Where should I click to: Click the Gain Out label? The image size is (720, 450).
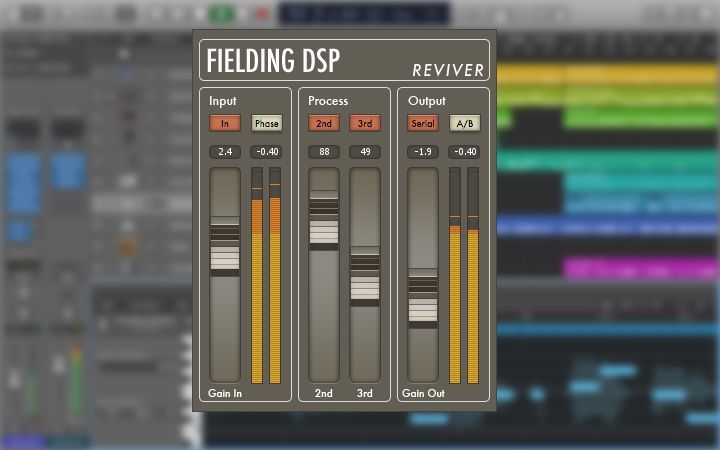tap(423, 393)
